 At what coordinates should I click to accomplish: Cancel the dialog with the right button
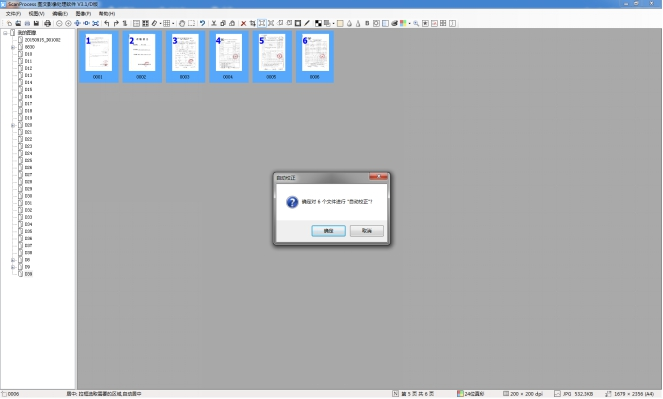click(367, 231)
